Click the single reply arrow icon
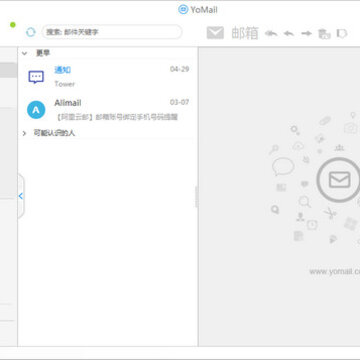This screenshot has width=360, height=360. tap(289, 33)
